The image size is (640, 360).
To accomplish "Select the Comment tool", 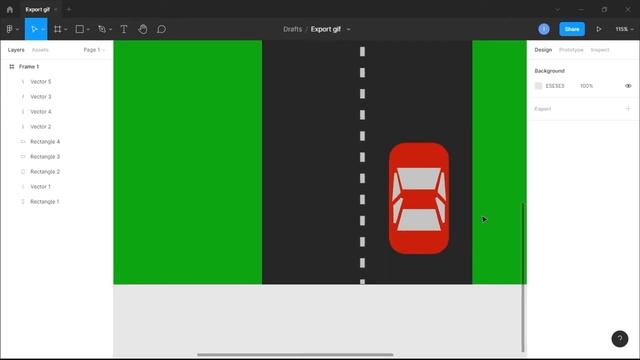I will coord(161,29).
